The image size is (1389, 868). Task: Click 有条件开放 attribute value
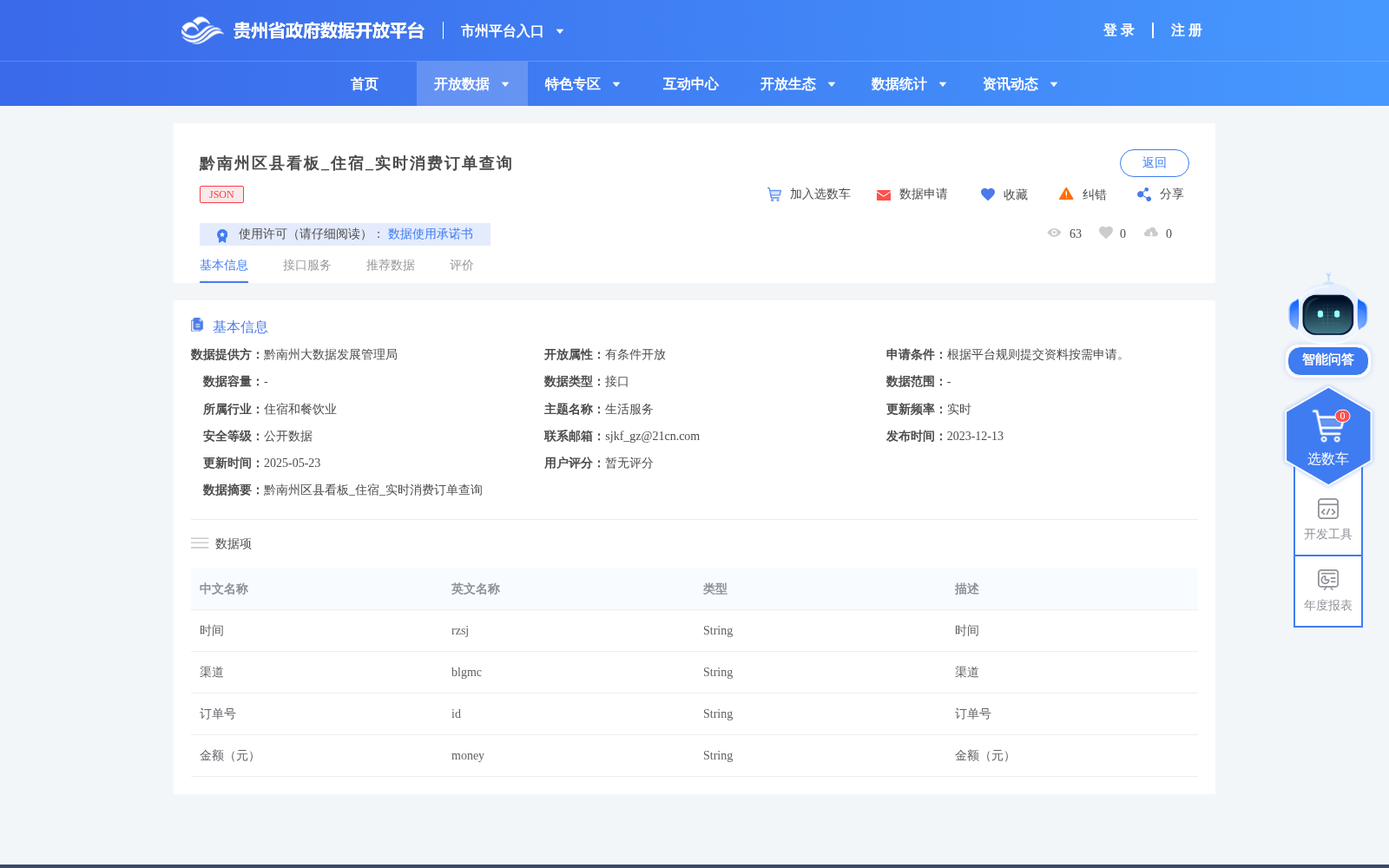[x=635, y=355]
